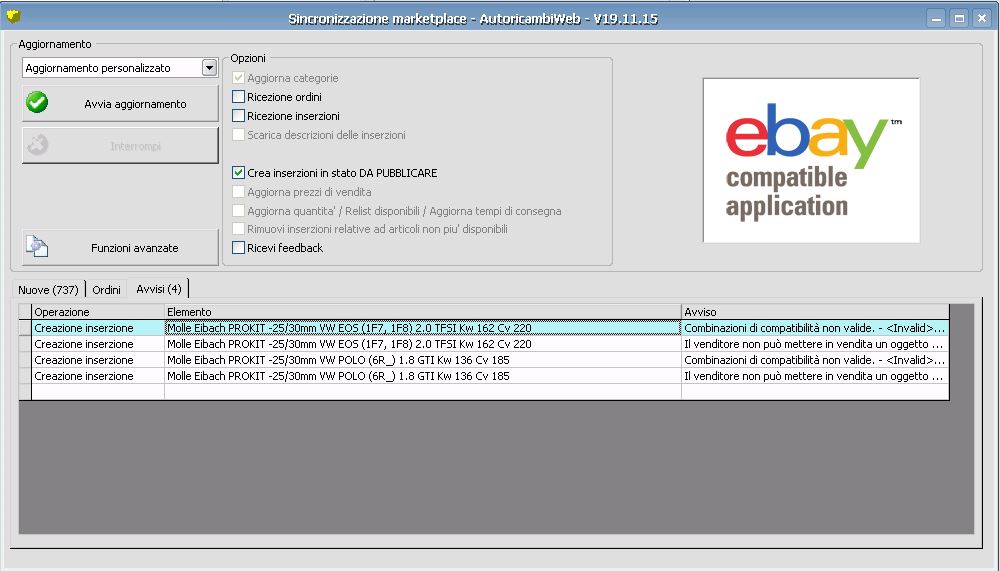Click the Operazione column header

[x=98, y=312]
